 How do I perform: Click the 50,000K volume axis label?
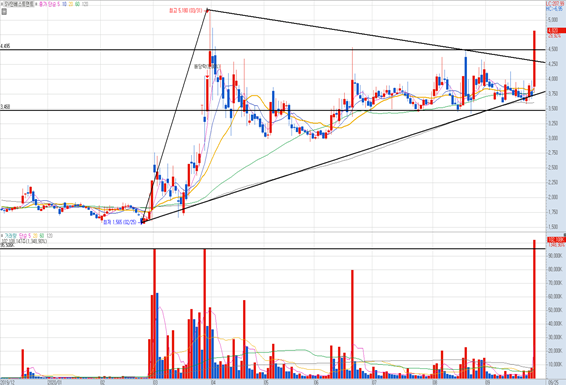point(555,310)
